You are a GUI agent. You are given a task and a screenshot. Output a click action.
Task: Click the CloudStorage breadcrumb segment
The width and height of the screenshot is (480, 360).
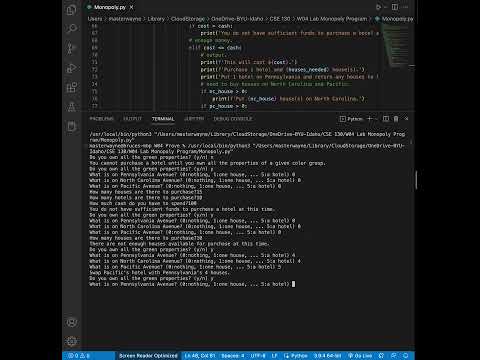pos(188,19)
